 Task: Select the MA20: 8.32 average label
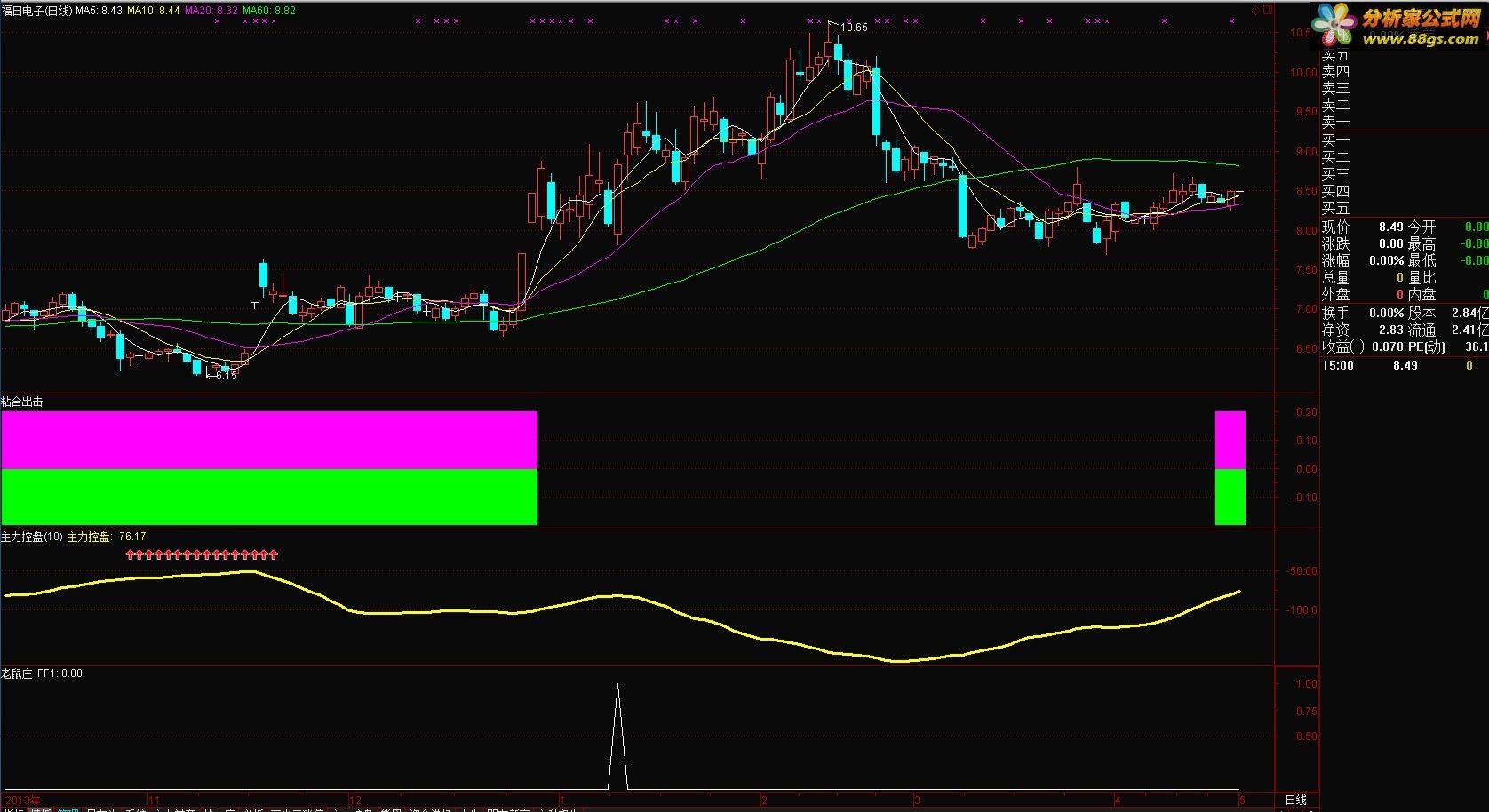coord(211,10)
